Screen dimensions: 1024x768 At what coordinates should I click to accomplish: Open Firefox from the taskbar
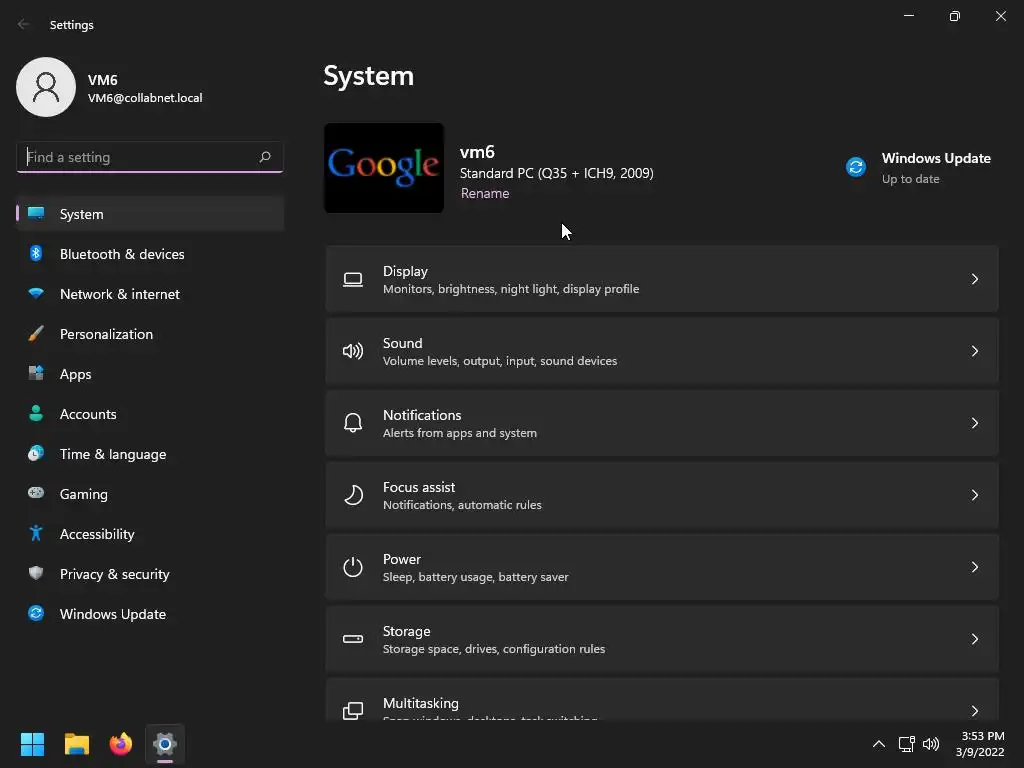point(121,744)
